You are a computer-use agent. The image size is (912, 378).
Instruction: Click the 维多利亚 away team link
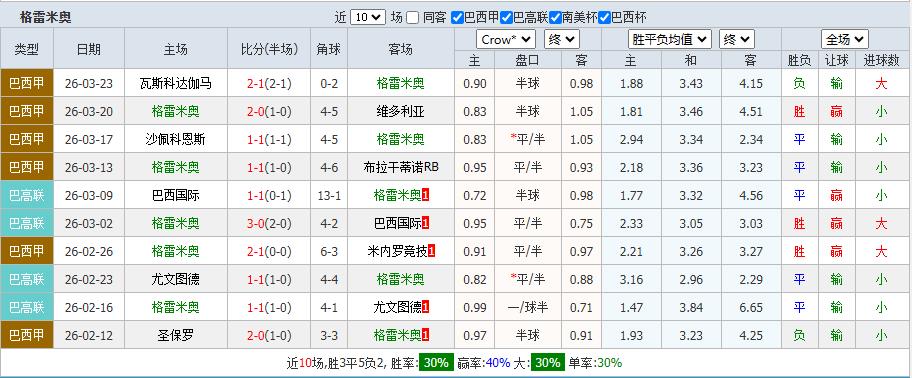click(x=401, y=112)
